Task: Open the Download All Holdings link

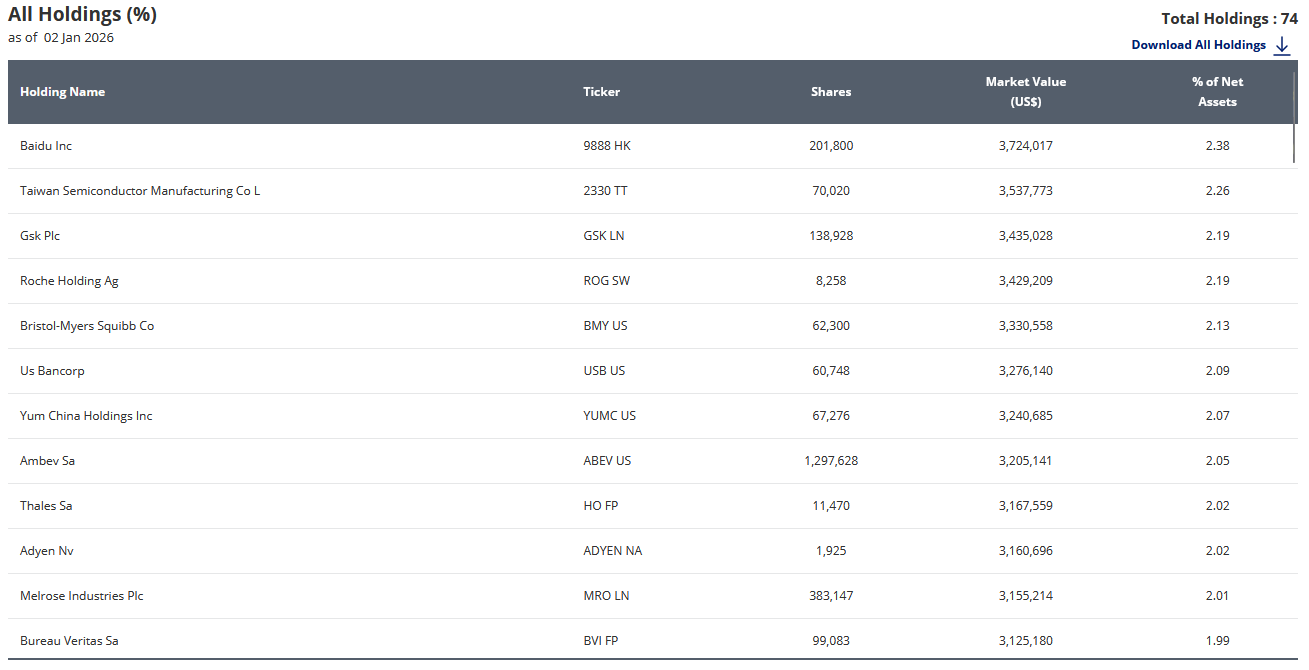Action: [1198, 45]
